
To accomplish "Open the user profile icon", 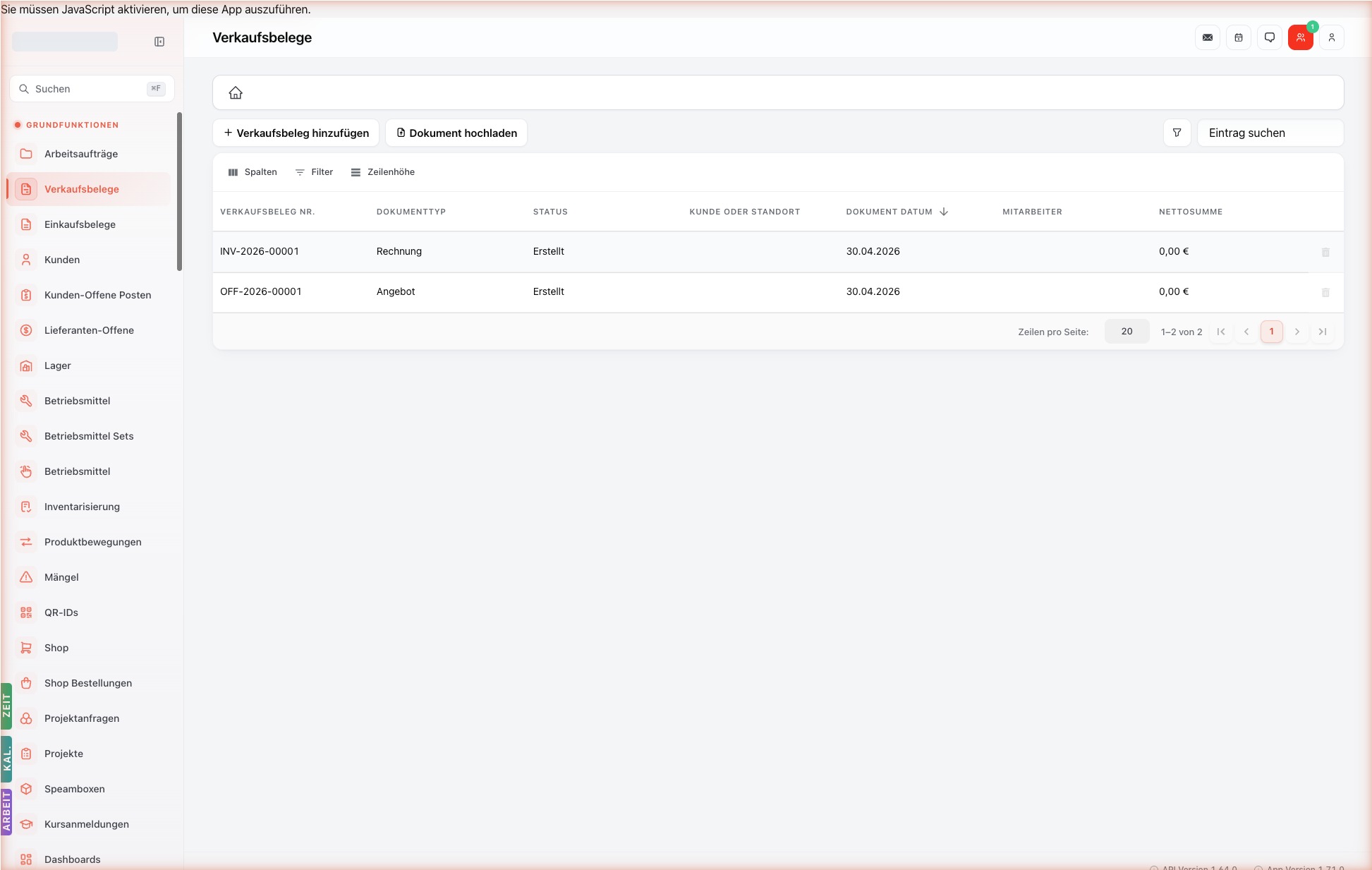I will (x=1332, y=37).
